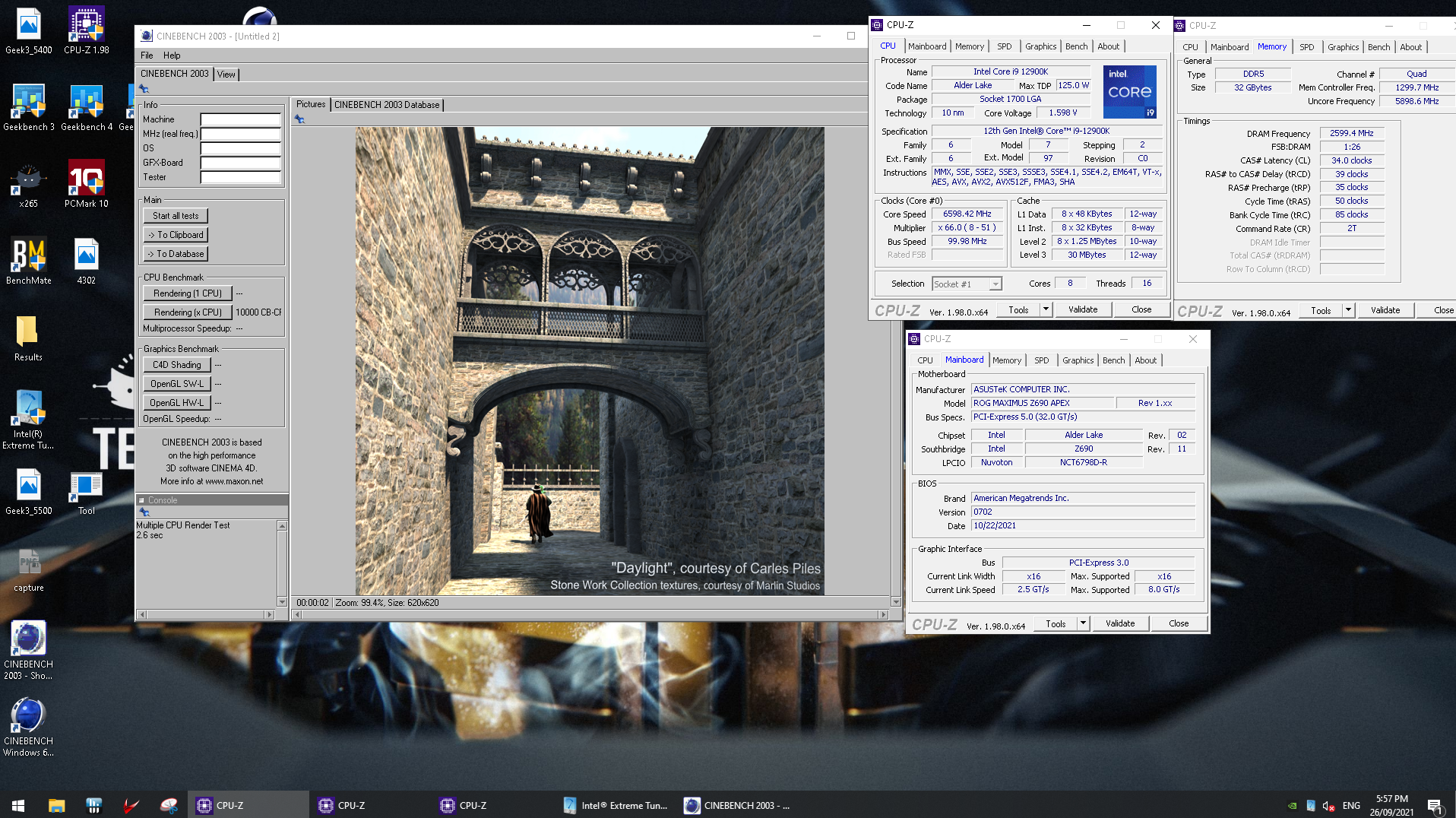Open CPU-Z 1.98 desktop shortcut
This screenshot has width=1456, height=818.
[x=87, y=30]
